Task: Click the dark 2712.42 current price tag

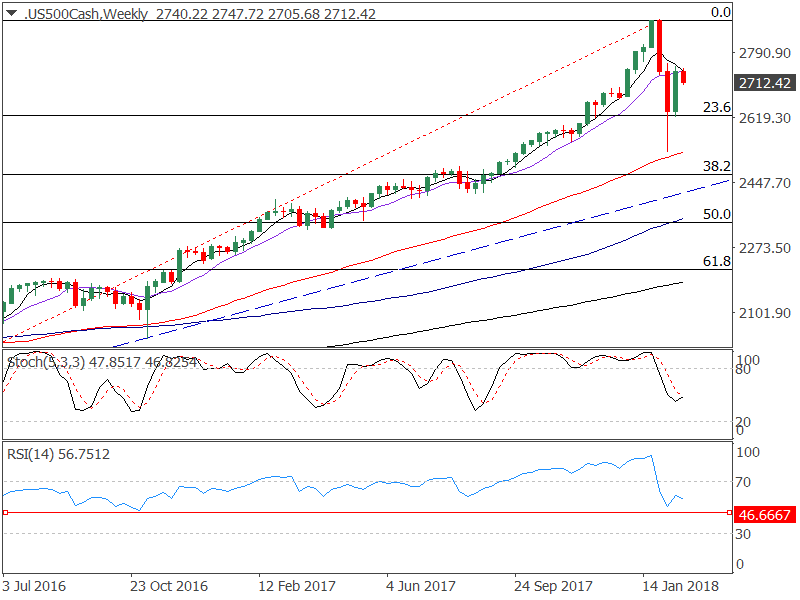Action: 764,83
